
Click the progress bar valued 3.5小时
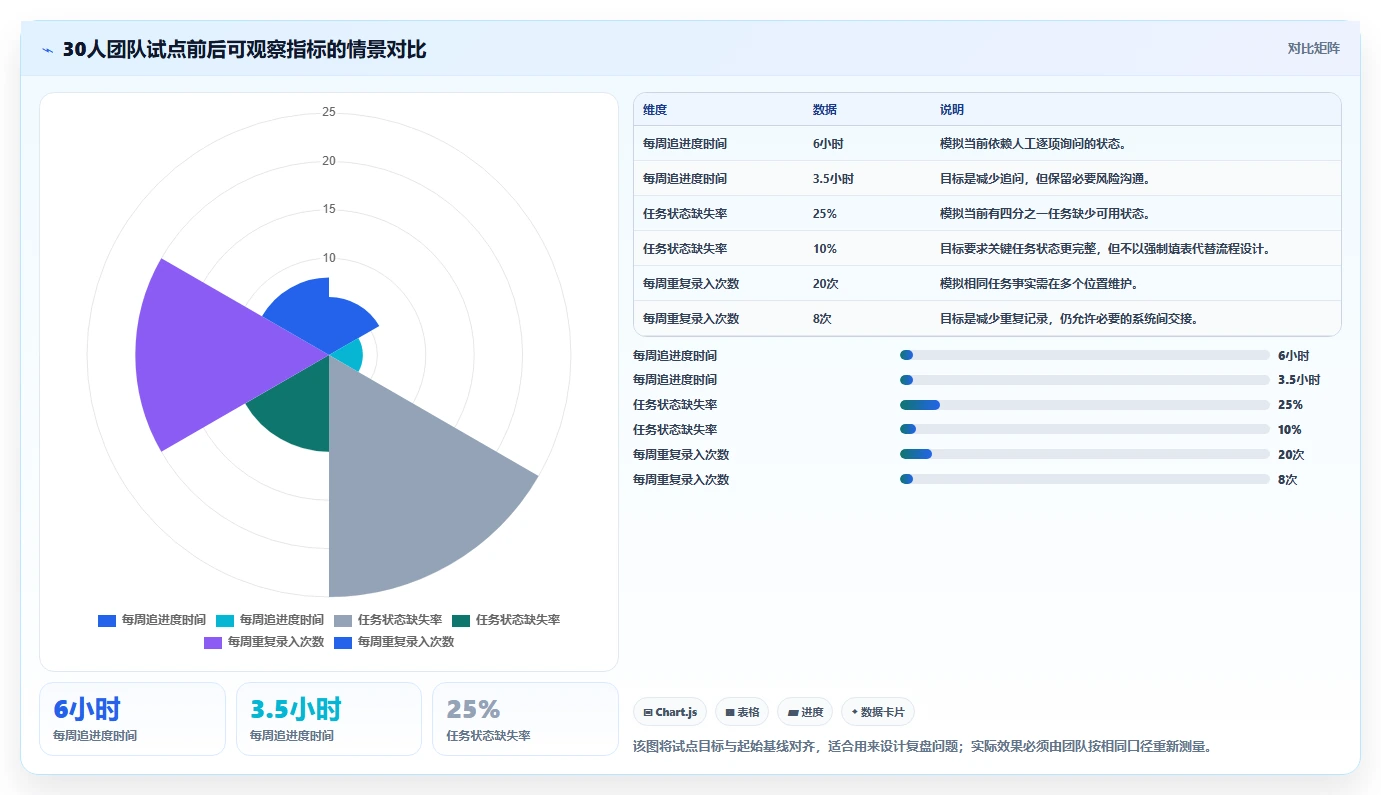1085,380
